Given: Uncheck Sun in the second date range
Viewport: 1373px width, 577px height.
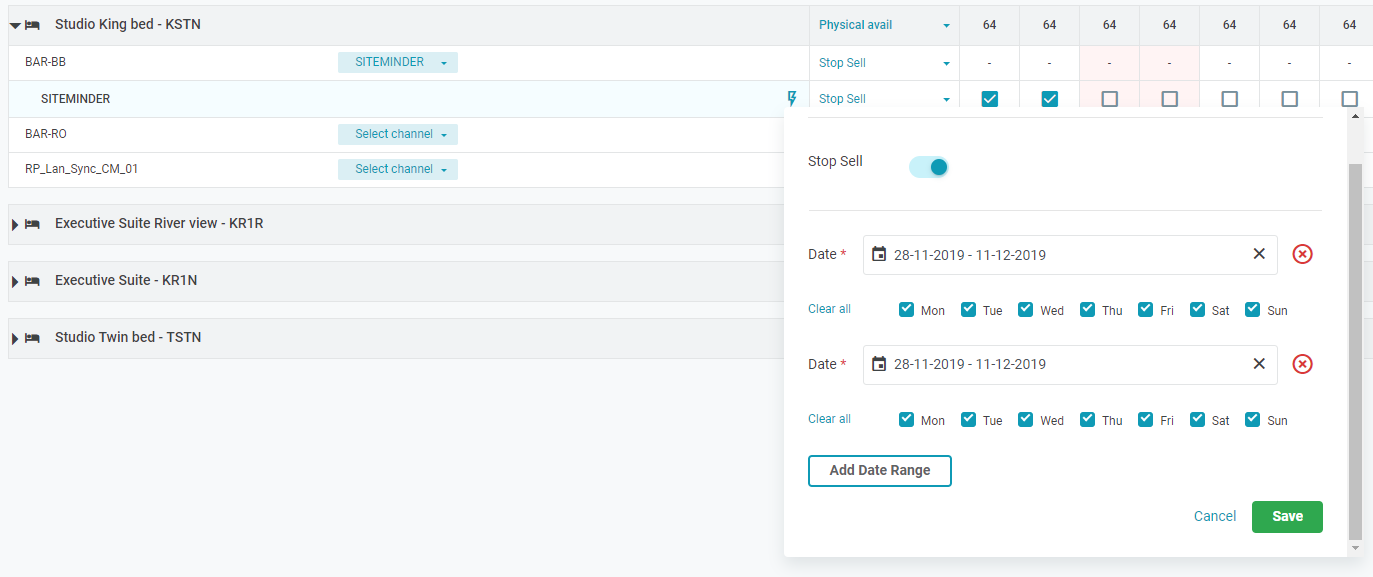Looking at the screenshot, I should pos(1253,420).
